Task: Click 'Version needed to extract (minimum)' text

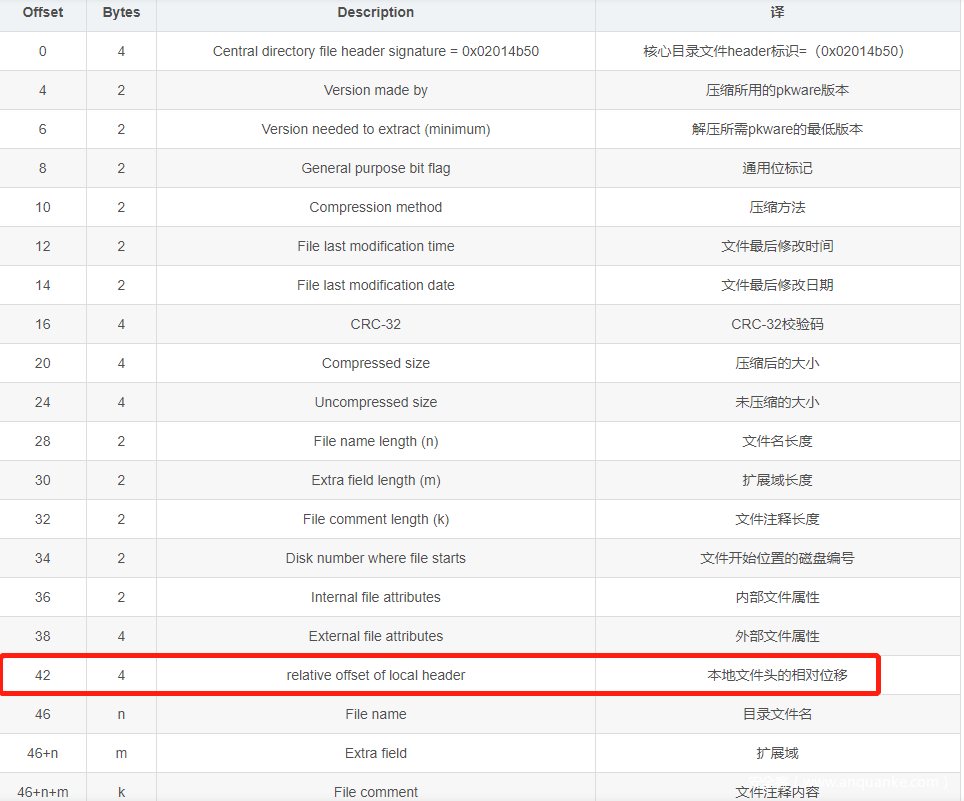Action: tap(375, 129)
